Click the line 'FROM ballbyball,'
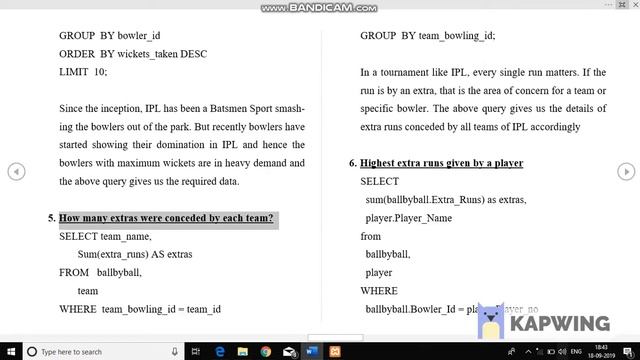Image resolution: width=640 pixels, height=360 pixels. click(x=100, y=273)
